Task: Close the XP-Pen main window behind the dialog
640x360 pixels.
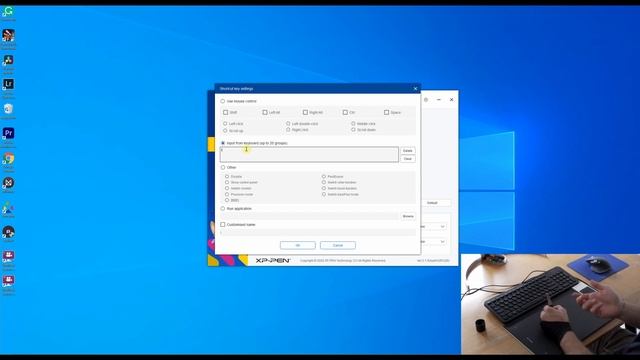Action: point(451,100)
